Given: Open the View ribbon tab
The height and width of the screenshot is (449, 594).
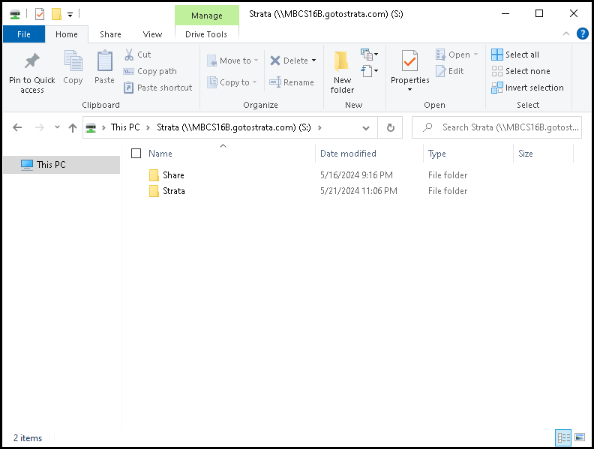Looking at the screenshot, I should [x=152, y=34].
